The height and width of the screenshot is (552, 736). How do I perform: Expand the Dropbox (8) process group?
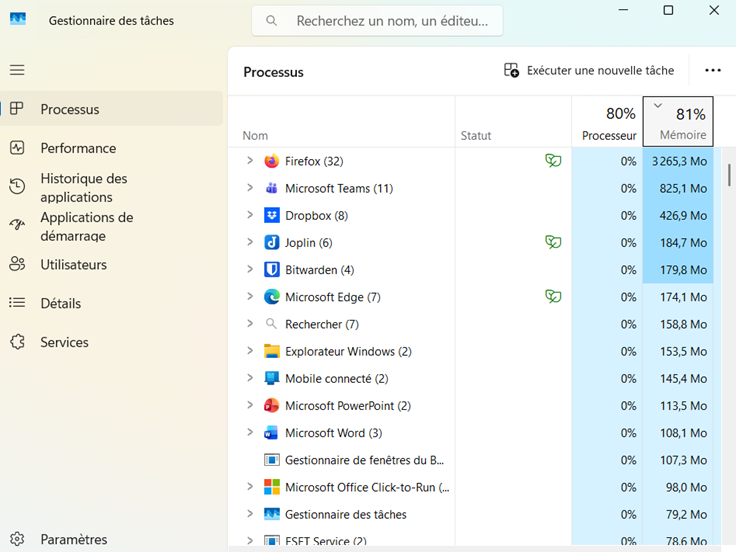(250, 215)
